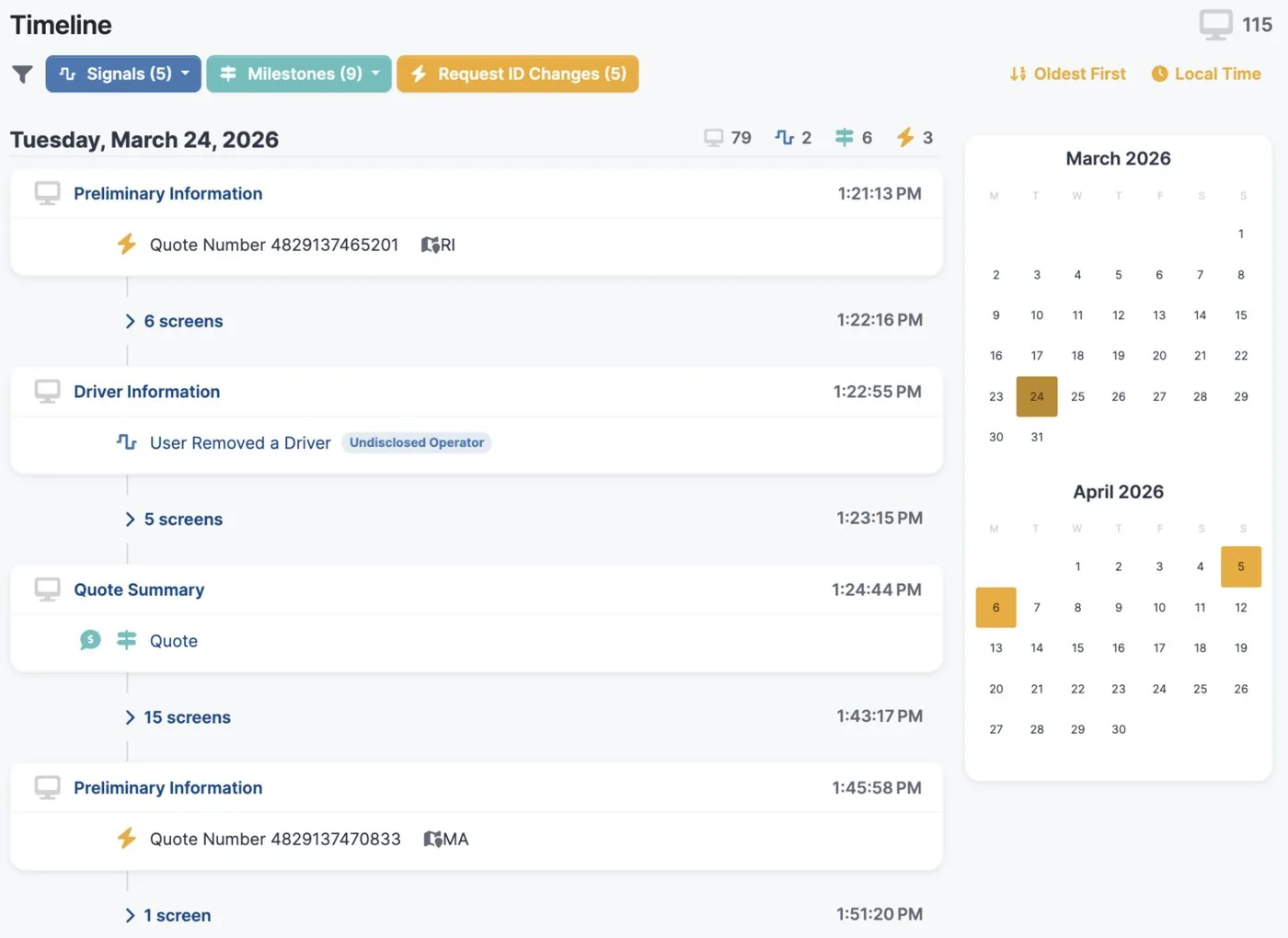Open the Milestones (9) dropdown
Viewport: 1288px width, 938px height.
tap(299, 74)
